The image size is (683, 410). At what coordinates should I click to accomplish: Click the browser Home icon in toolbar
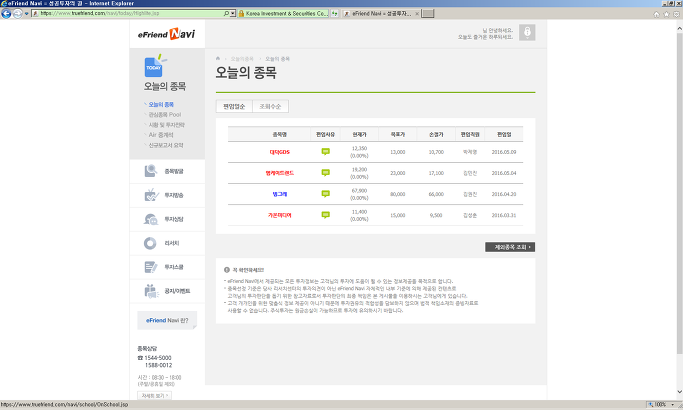pyautogui.click(x=656, y=14)
